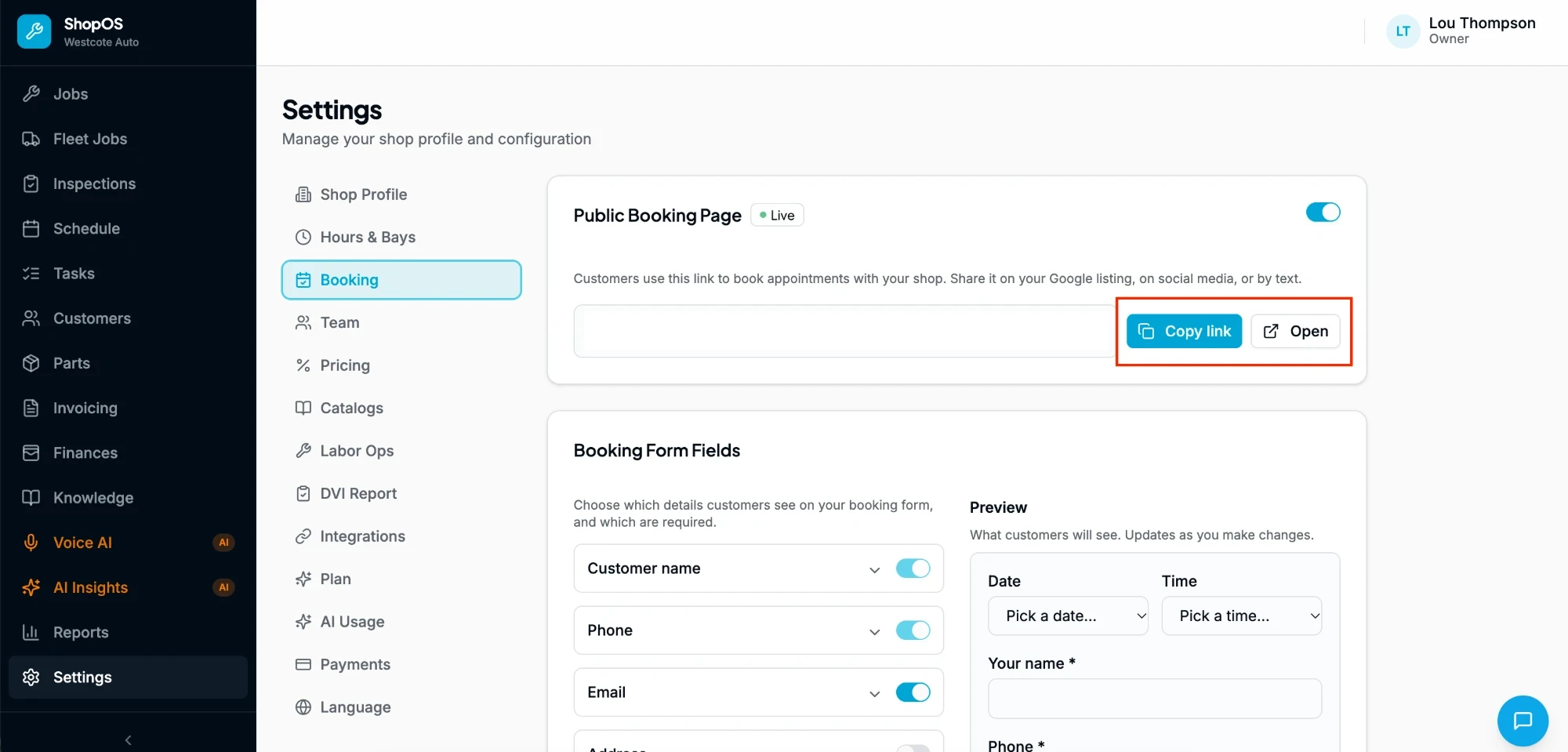Image resolution: width=1568 pixels, height=752 pixels.
Task: Open the Customers people icon
Action: 31,318
